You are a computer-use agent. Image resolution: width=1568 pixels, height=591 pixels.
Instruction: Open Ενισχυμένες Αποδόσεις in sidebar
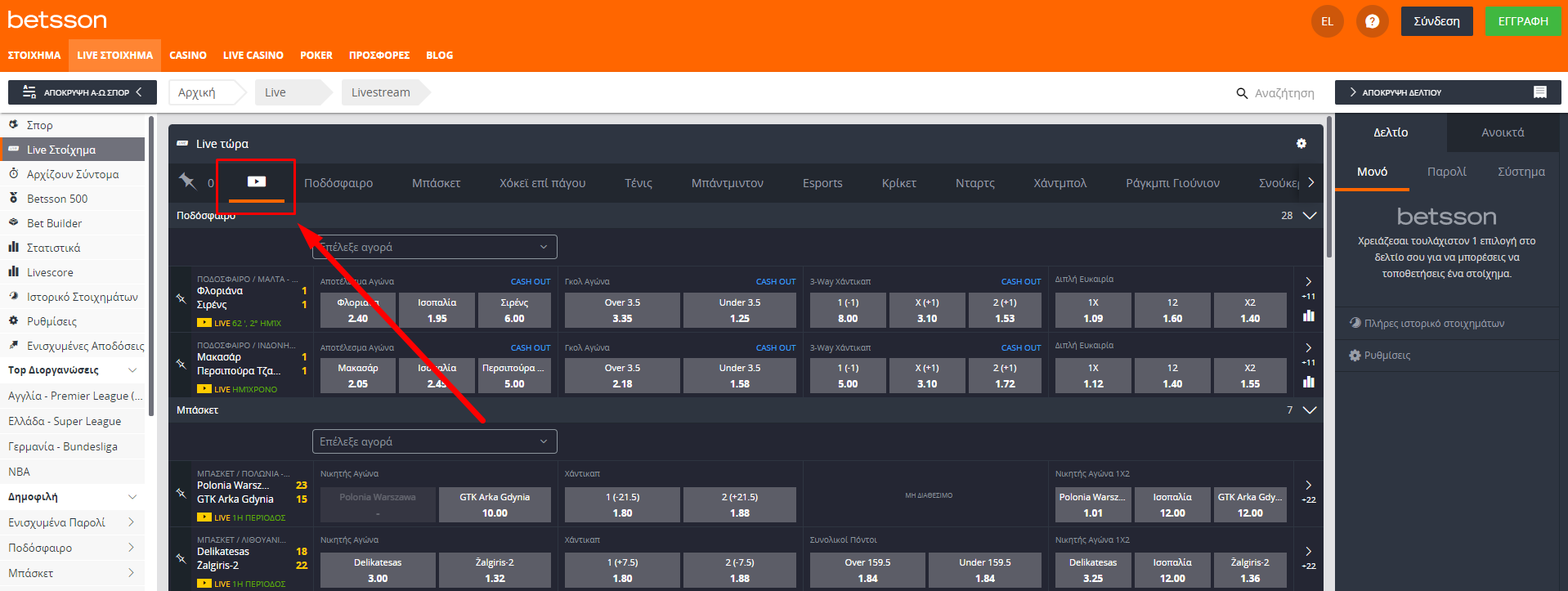click(x=74, y=346)
